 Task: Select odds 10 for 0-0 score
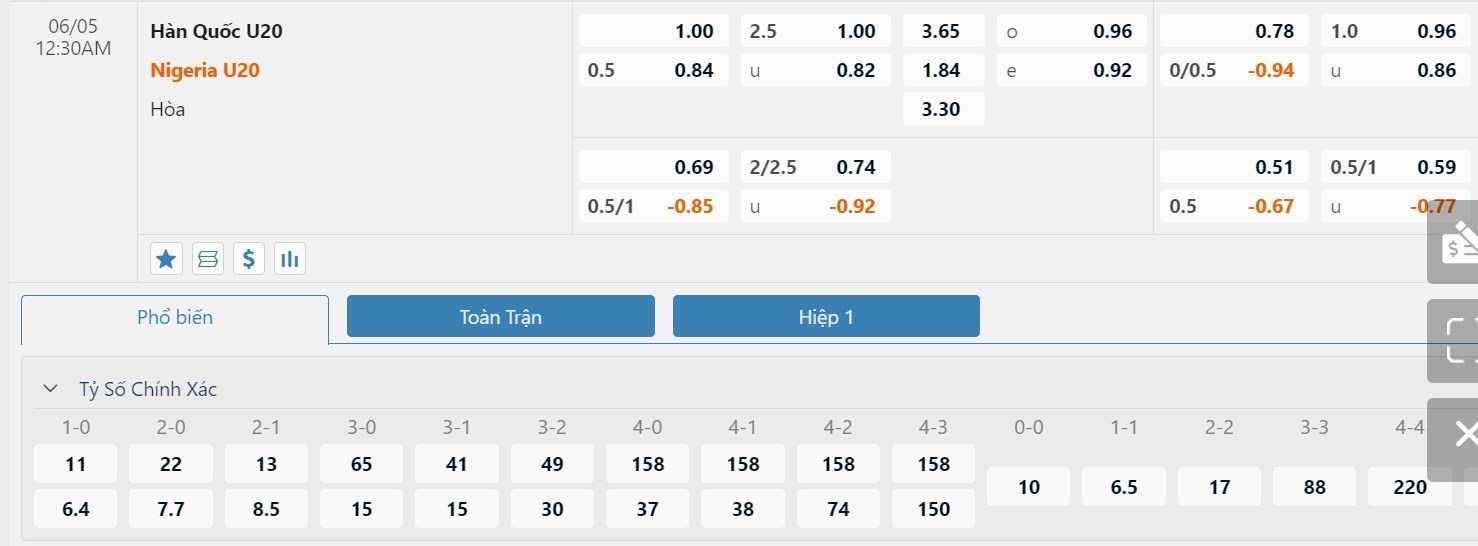pos(1028,487)
